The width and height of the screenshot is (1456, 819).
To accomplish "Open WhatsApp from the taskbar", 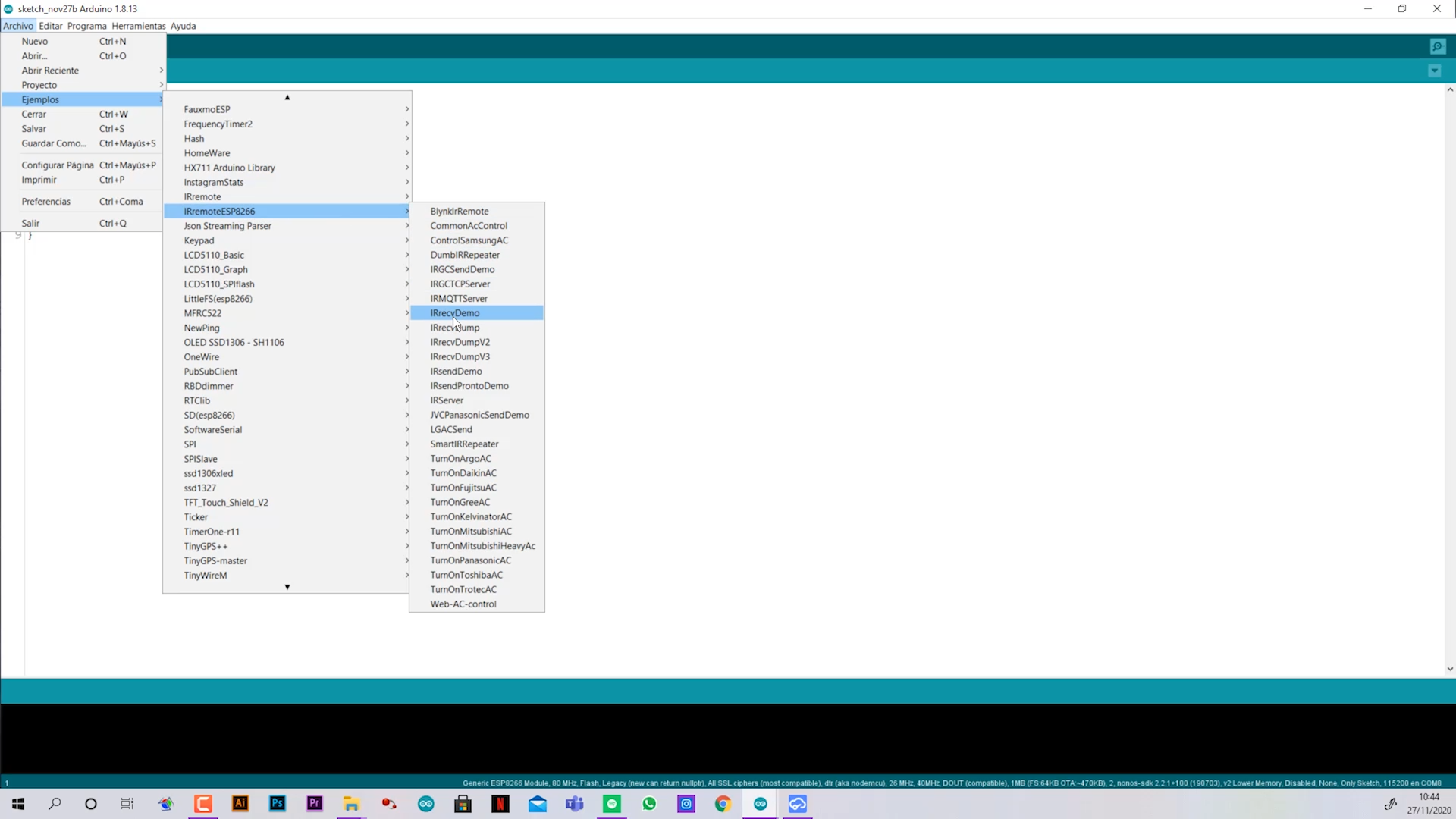I will click(x=649, y=804).
